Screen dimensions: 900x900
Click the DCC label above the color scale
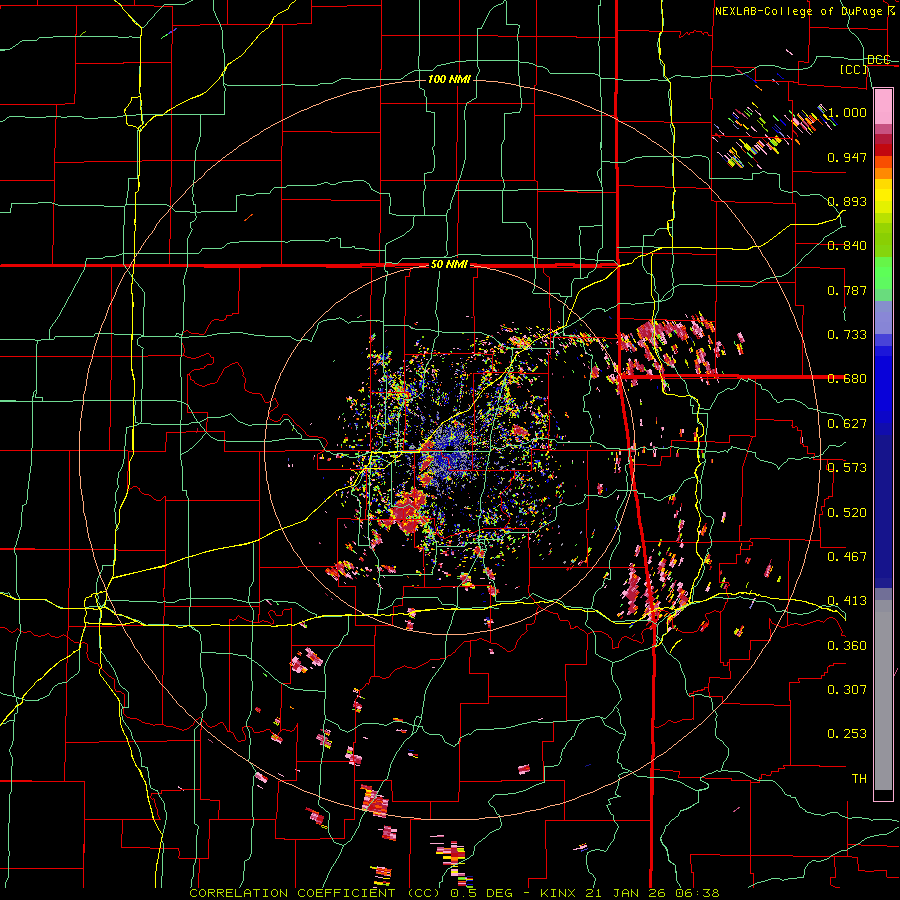[x=878, y=60]
